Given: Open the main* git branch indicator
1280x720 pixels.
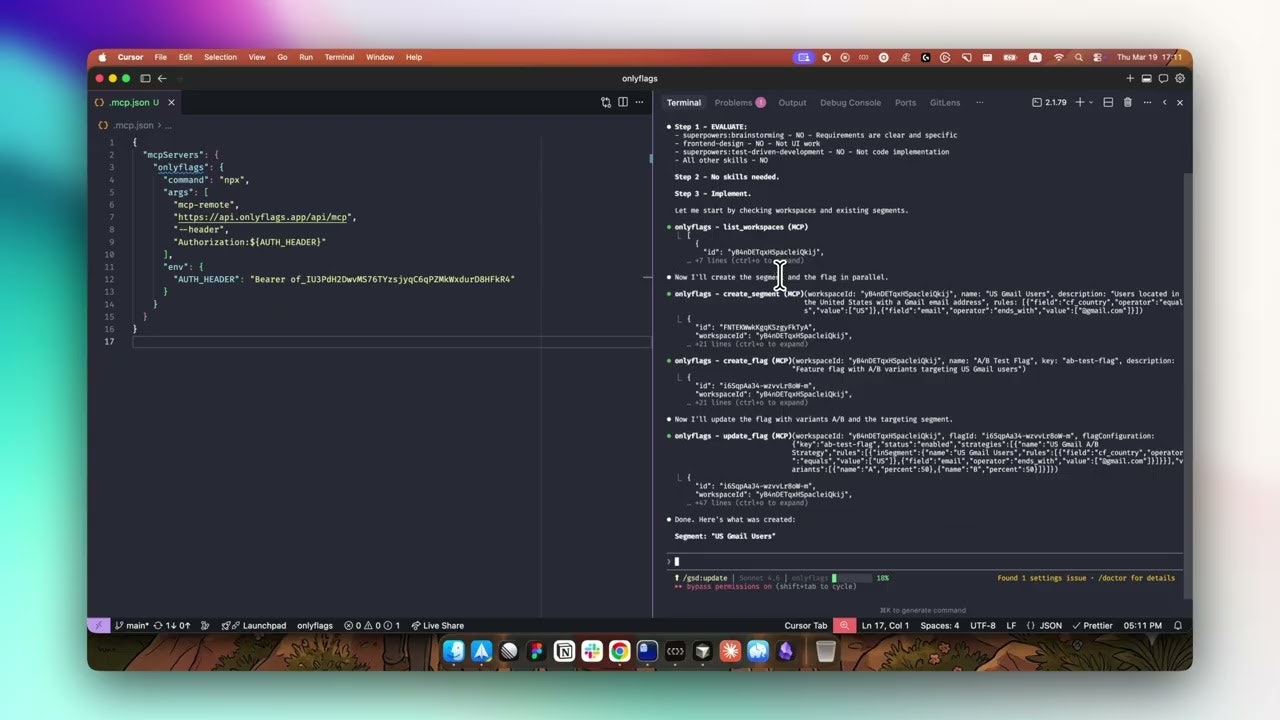Looking at the screenshot, I should (132, 625).
